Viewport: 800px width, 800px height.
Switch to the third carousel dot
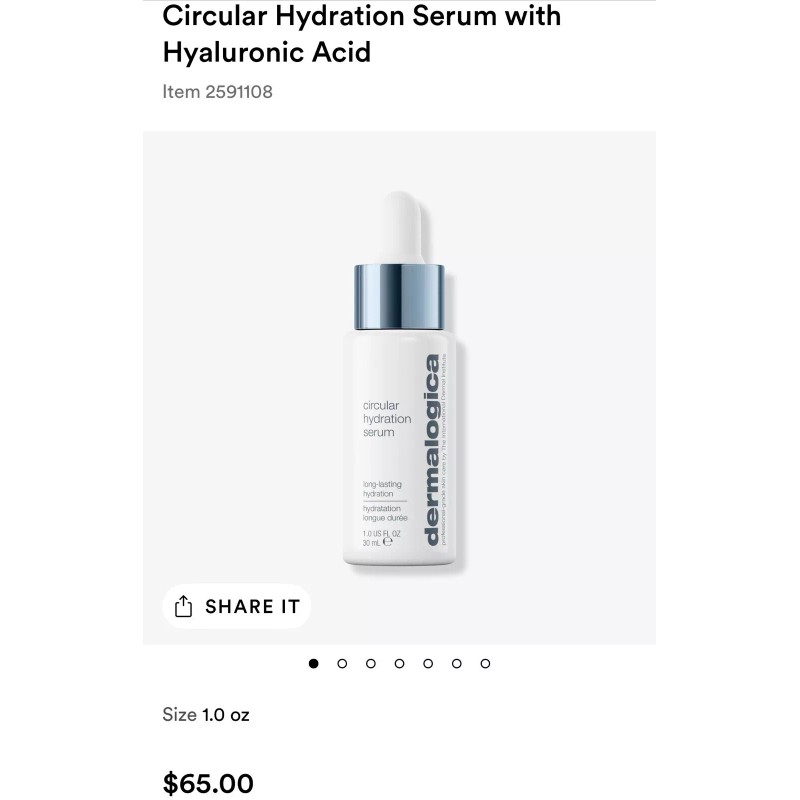tap(370, 663)
